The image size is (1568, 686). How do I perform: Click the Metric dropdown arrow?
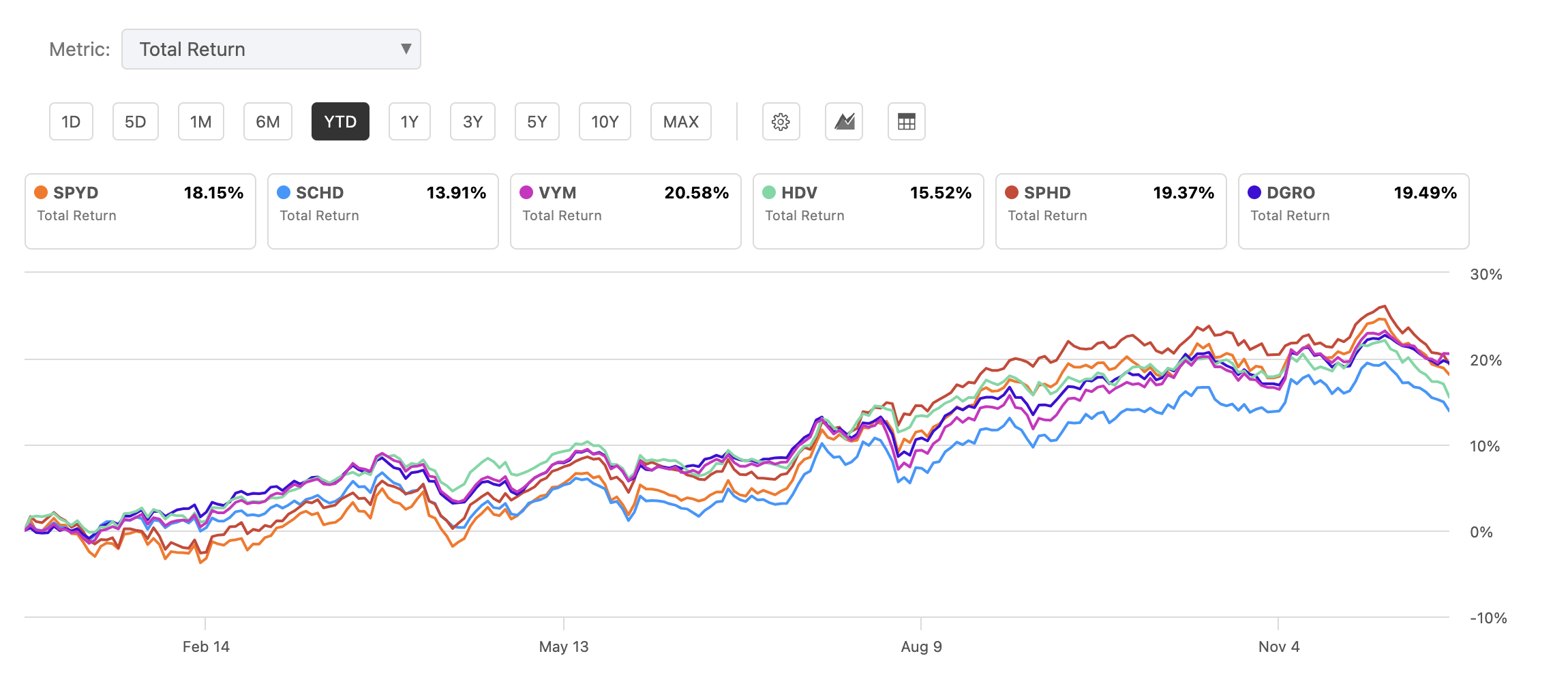pos(406,49)
